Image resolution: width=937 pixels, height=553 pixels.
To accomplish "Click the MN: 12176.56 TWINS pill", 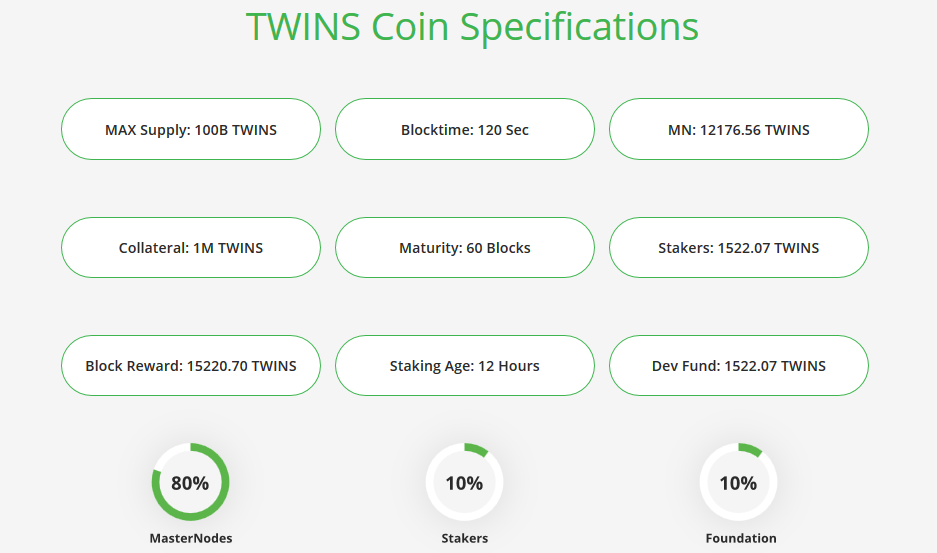I will point(739,129).
